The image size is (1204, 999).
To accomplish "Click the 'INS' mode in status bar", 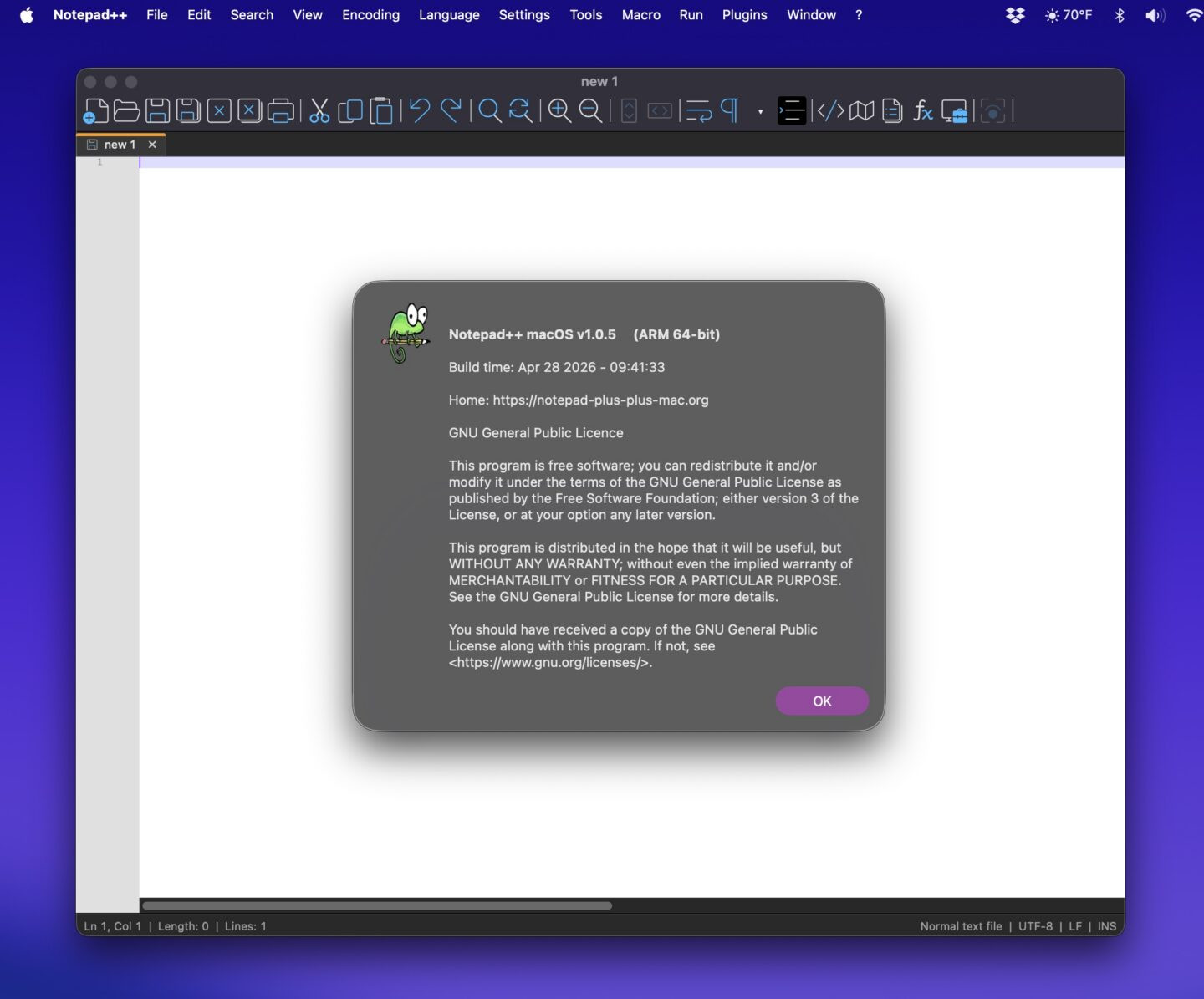I will coord(1107,926).
